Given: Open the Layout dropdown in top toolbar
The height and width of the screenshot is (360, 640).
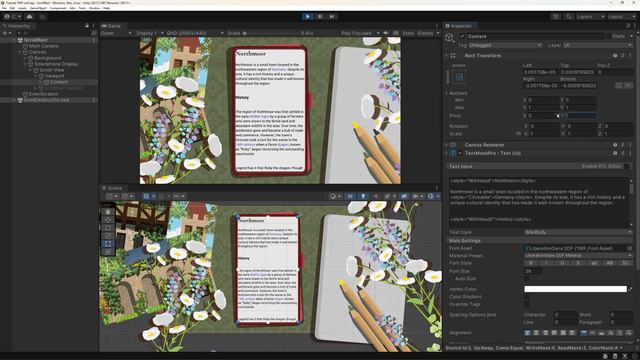Looking at the screenshot, I should pyautogui.click(x=621, y=17).
